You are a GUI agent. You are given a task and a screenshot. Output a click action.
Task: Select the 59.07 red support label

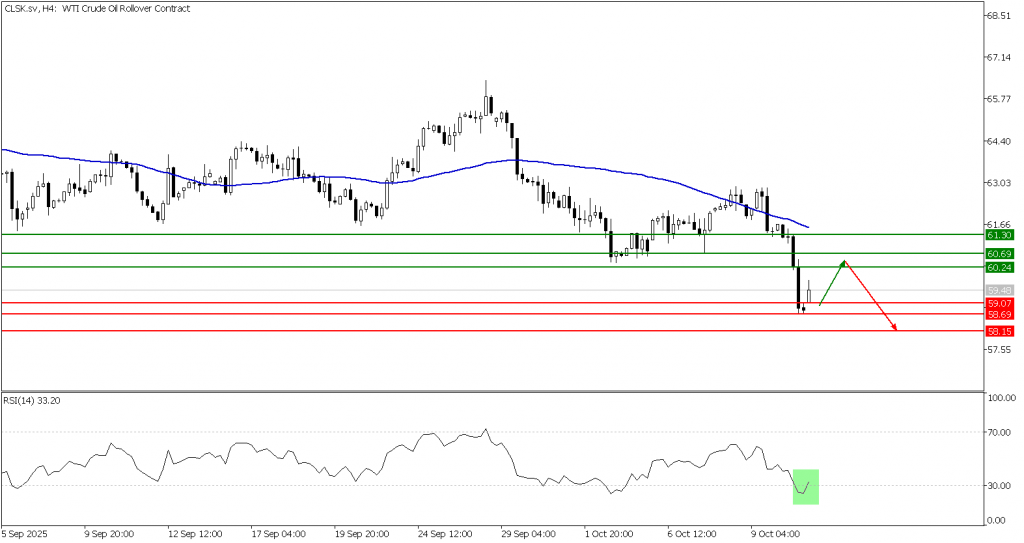click(999, 302)
